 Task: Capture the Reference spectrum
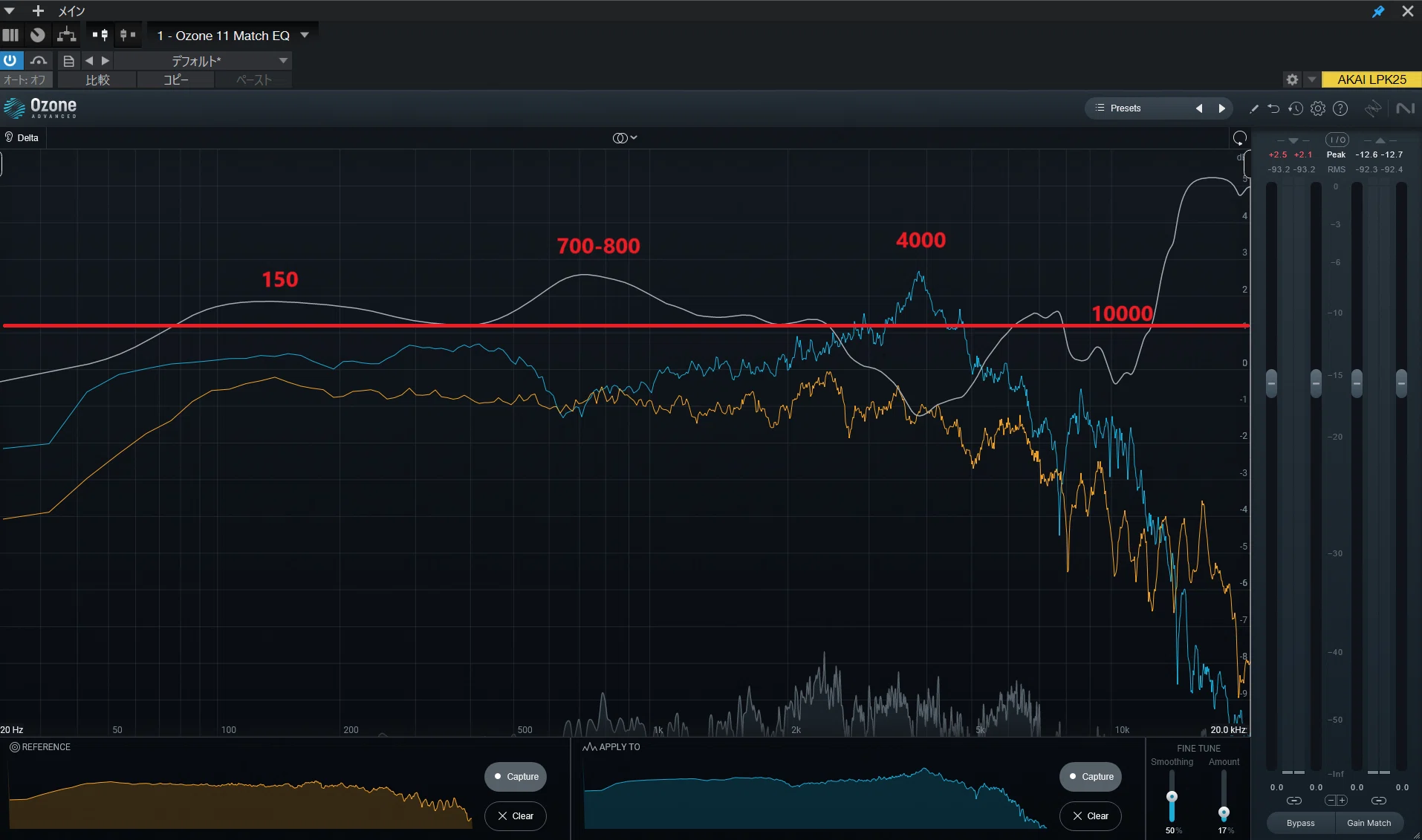[x=516, y=777]
